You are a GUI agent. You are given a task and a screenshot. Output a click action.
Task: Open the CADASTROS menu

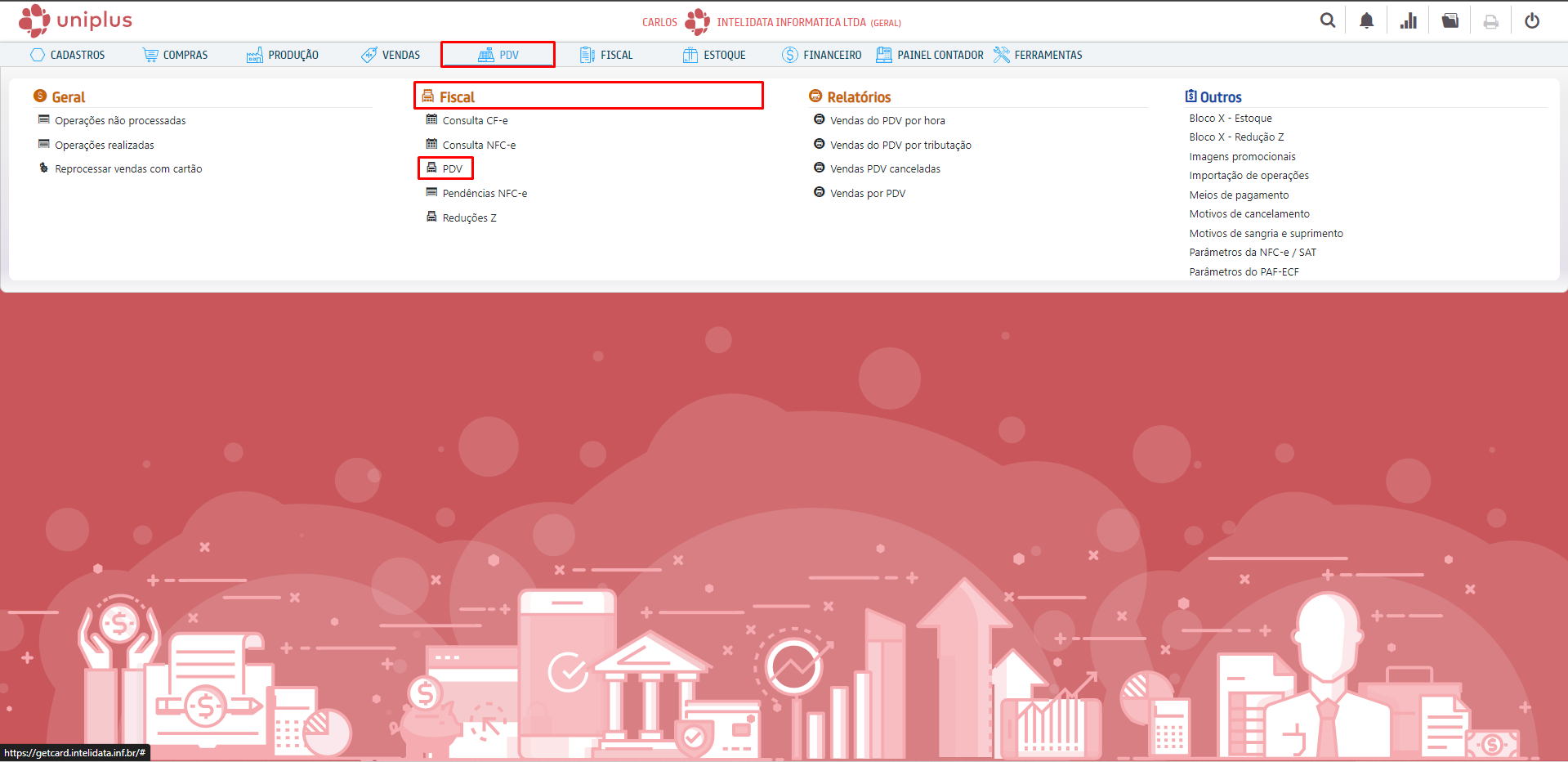68,55
